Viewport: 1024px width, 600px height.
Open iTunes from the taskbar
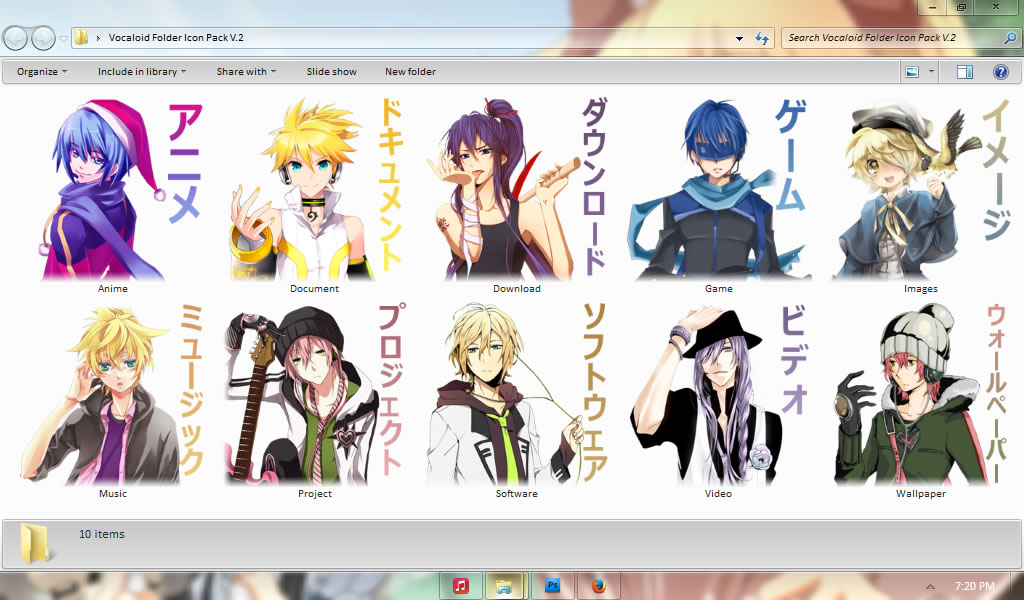pyautogui.click(x=461, y=586)
